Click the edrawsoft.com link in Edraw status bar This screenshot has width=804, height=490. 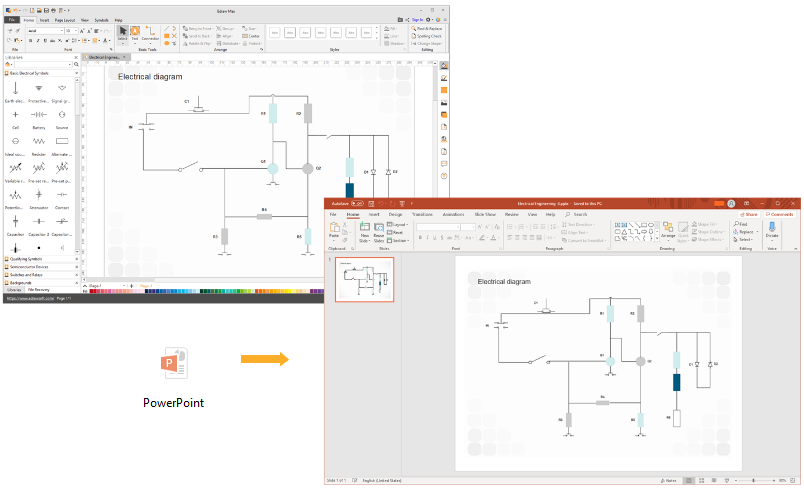(x=30, y=298)
